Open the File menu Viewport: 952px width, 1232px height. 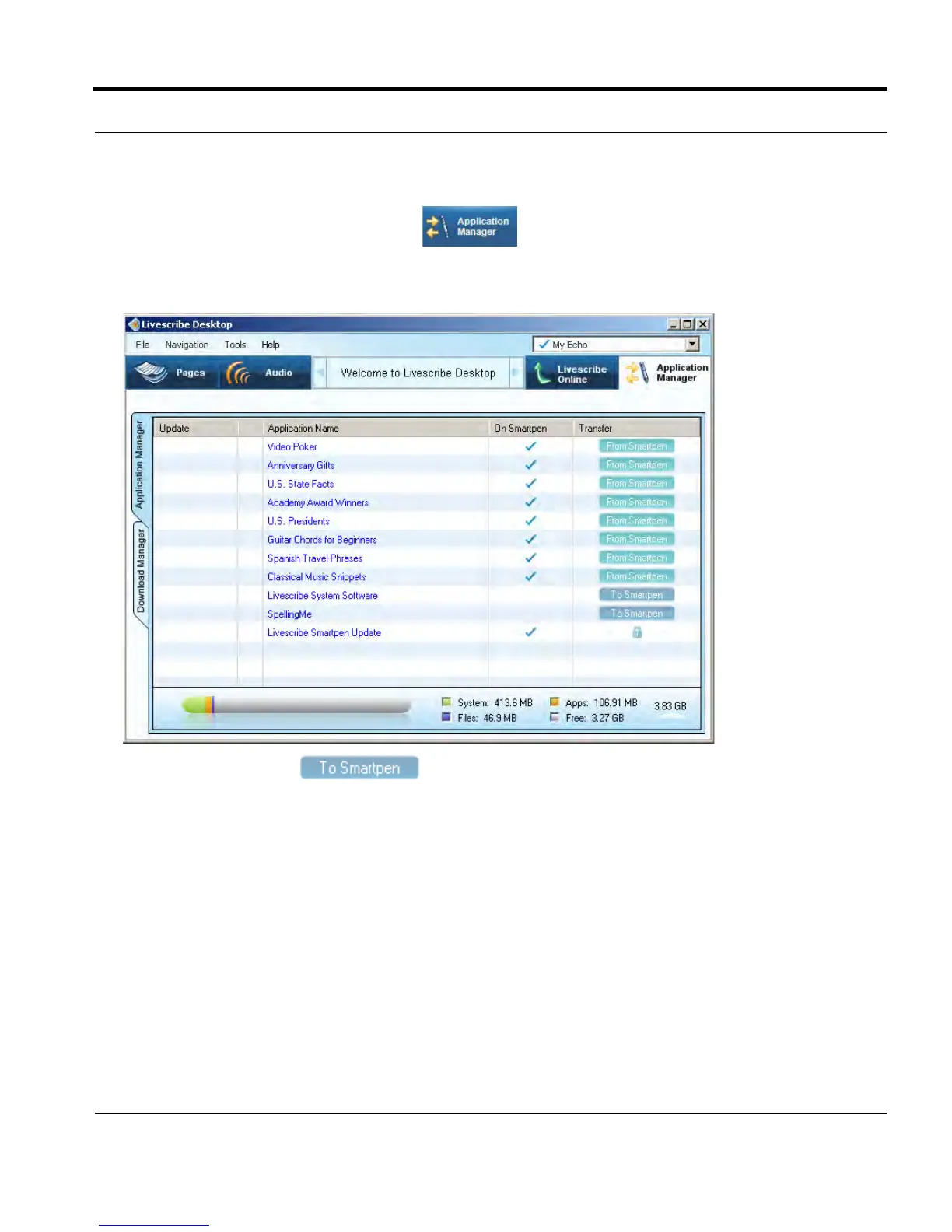tap(142, 345)
